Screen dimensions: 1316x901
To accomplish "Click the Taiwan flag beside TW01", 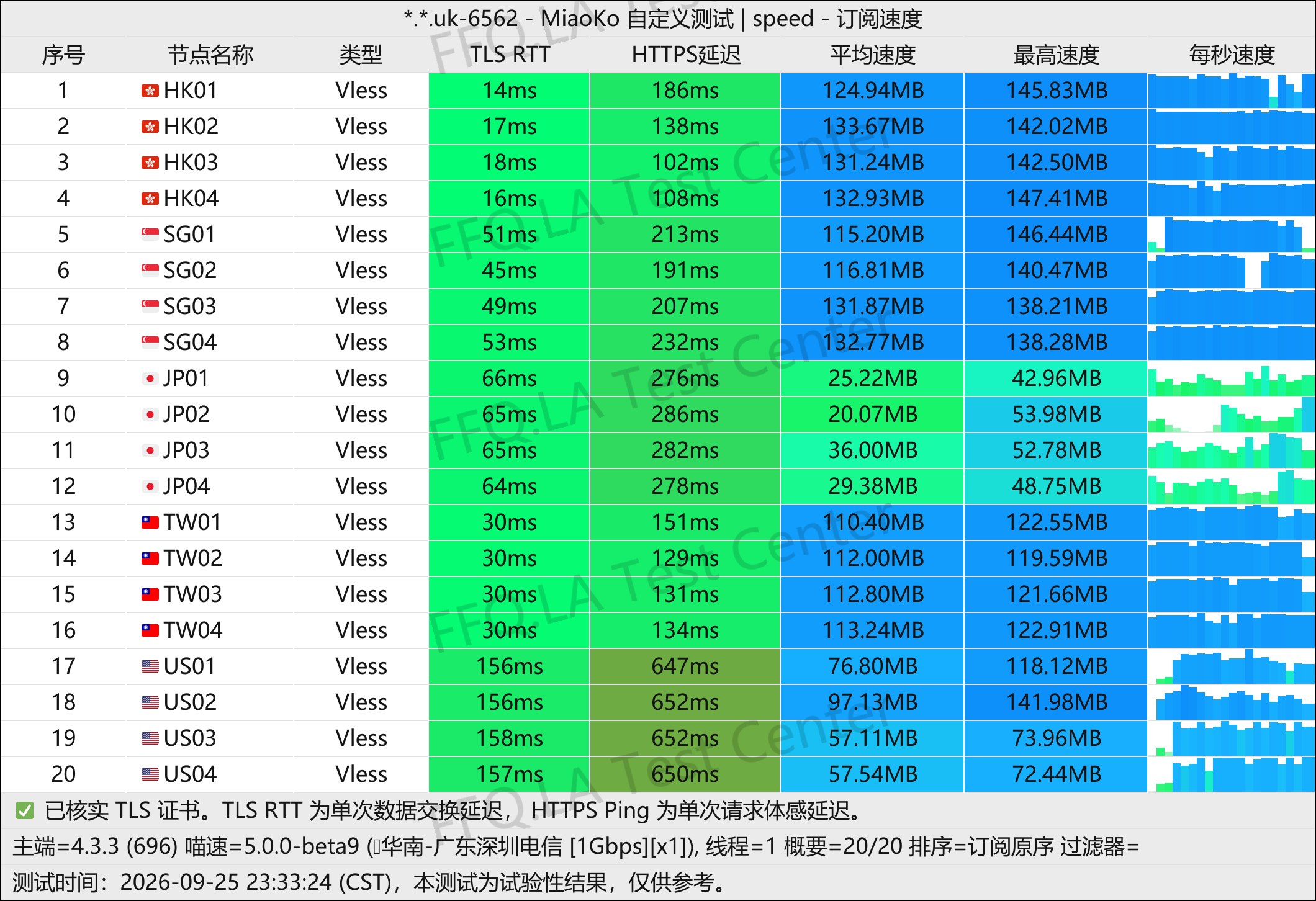I will pyautogui.click(x=150, y=522).
